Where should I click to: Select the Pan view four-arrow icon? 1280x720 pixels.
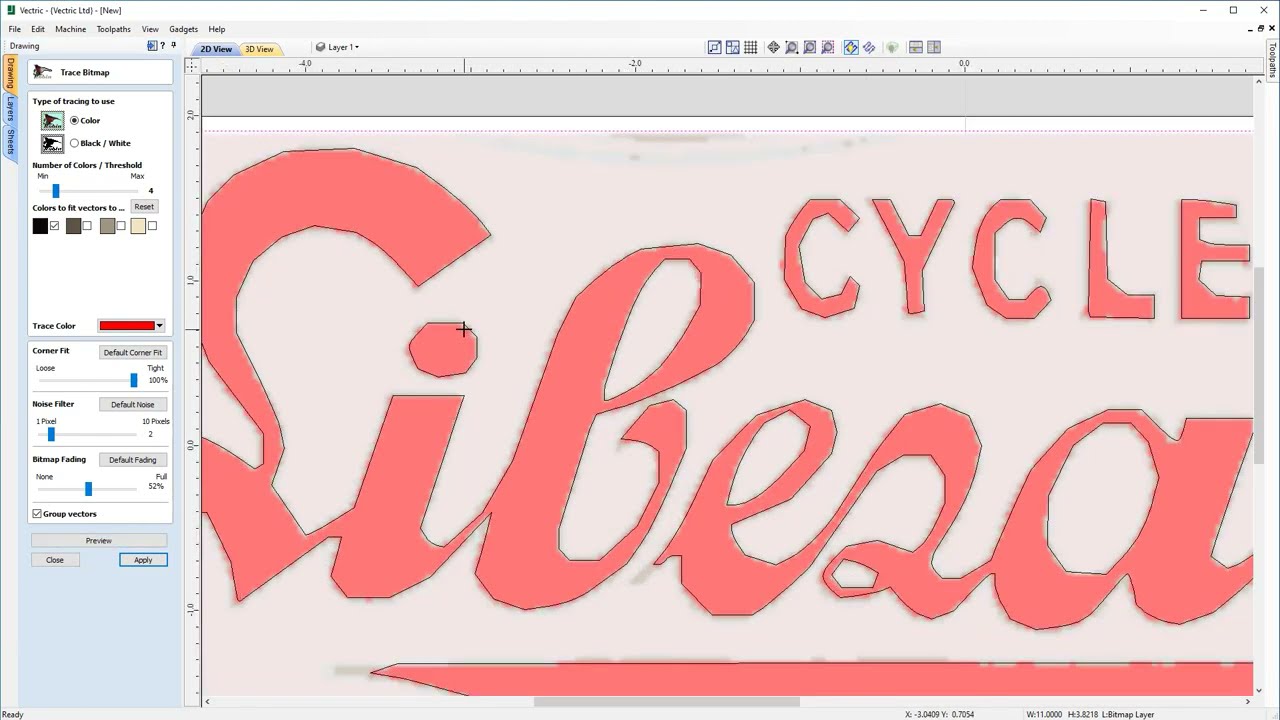(773, 47)
